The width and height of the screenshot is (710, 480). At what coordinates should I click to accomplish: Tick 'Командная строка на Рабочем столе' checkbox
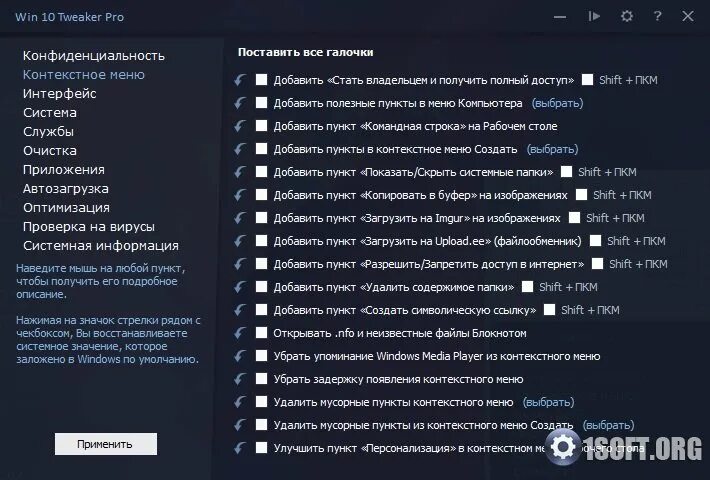[x=261, y=125]
